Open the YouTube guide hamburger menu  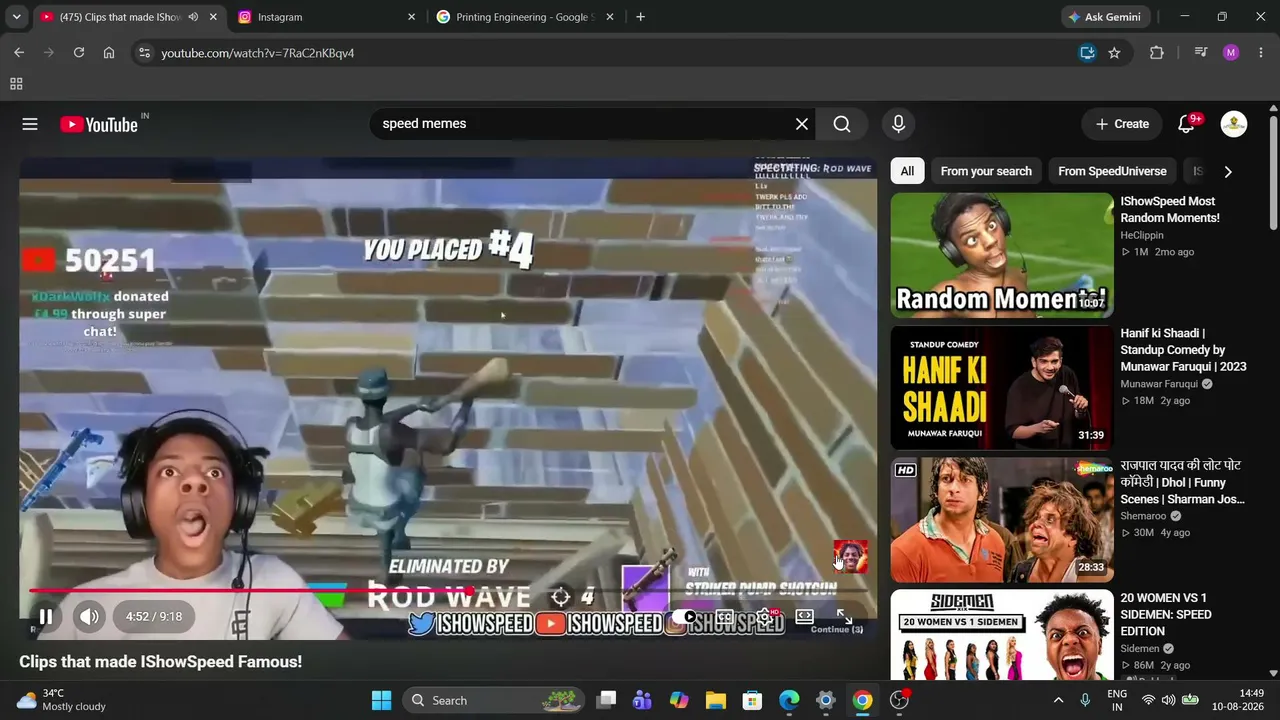tap(30, 124)
